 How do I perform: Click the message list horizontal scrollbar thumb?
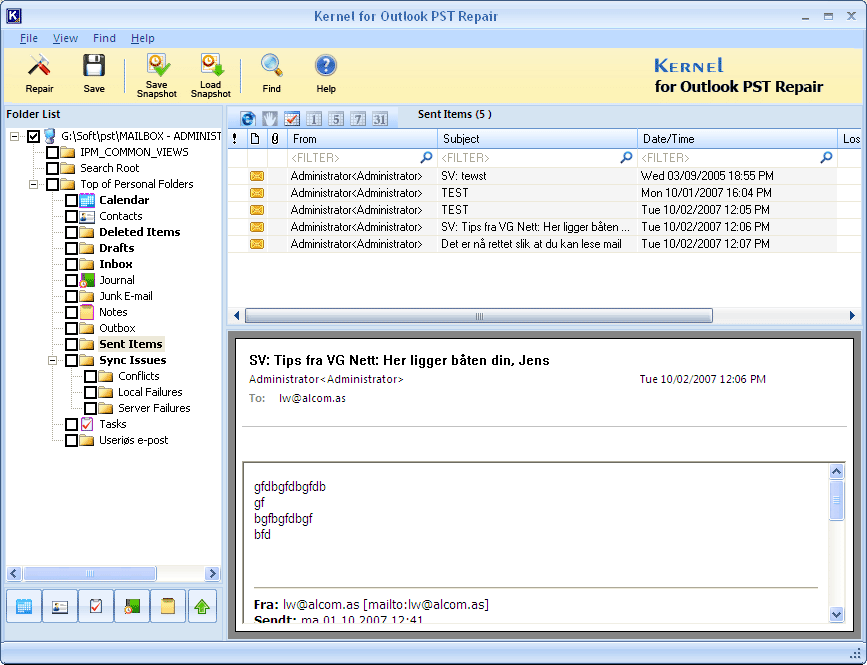[479, 316]
